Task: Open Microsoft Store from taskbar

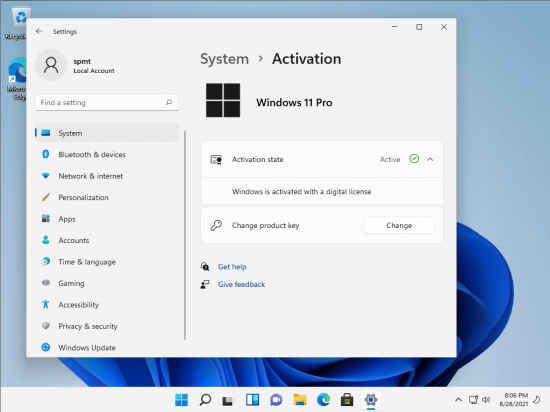Action: [347, 400]
